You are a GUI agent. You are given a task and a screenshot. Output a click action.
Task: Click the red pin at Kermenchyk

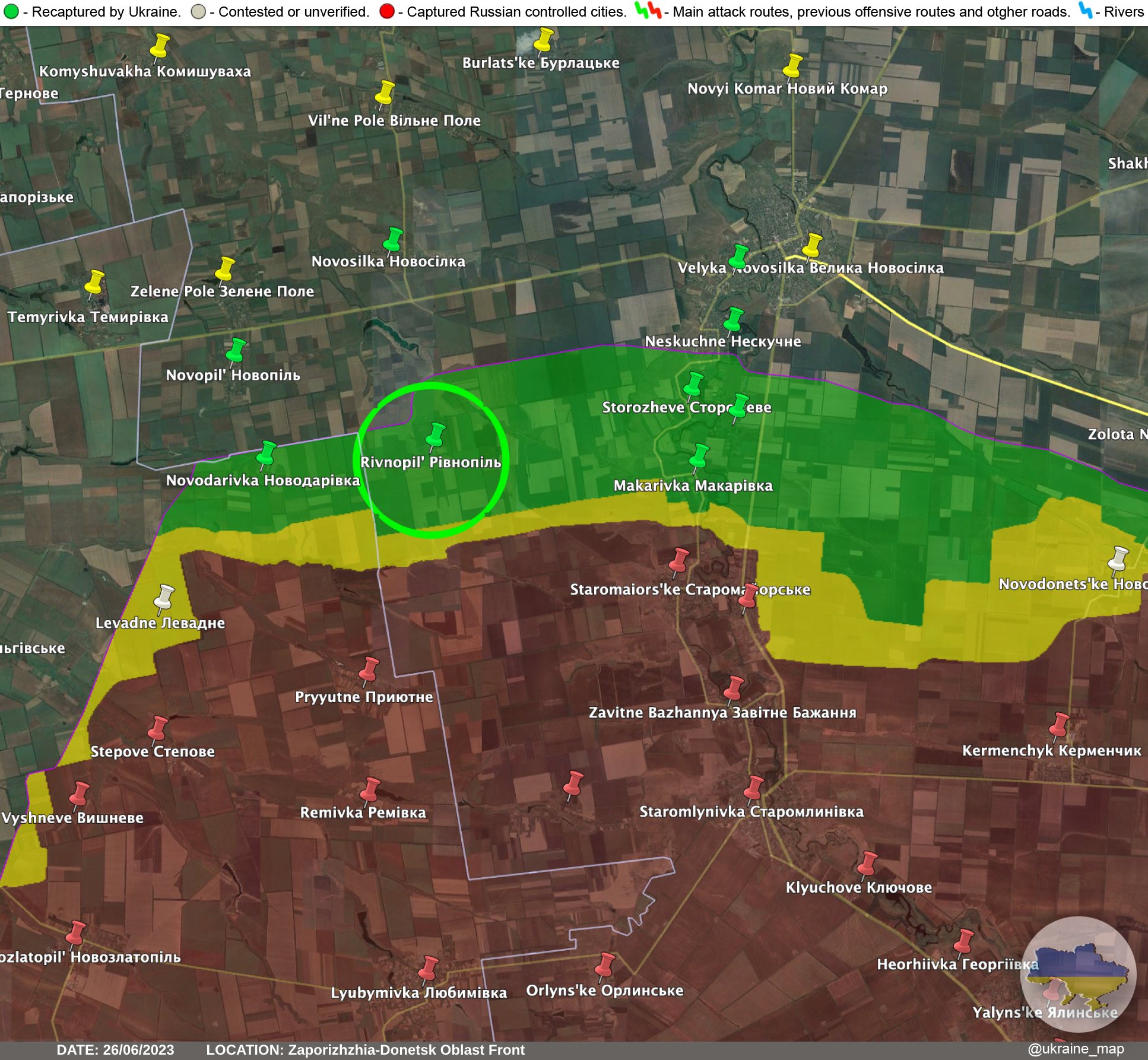(x=1059, y=725)
